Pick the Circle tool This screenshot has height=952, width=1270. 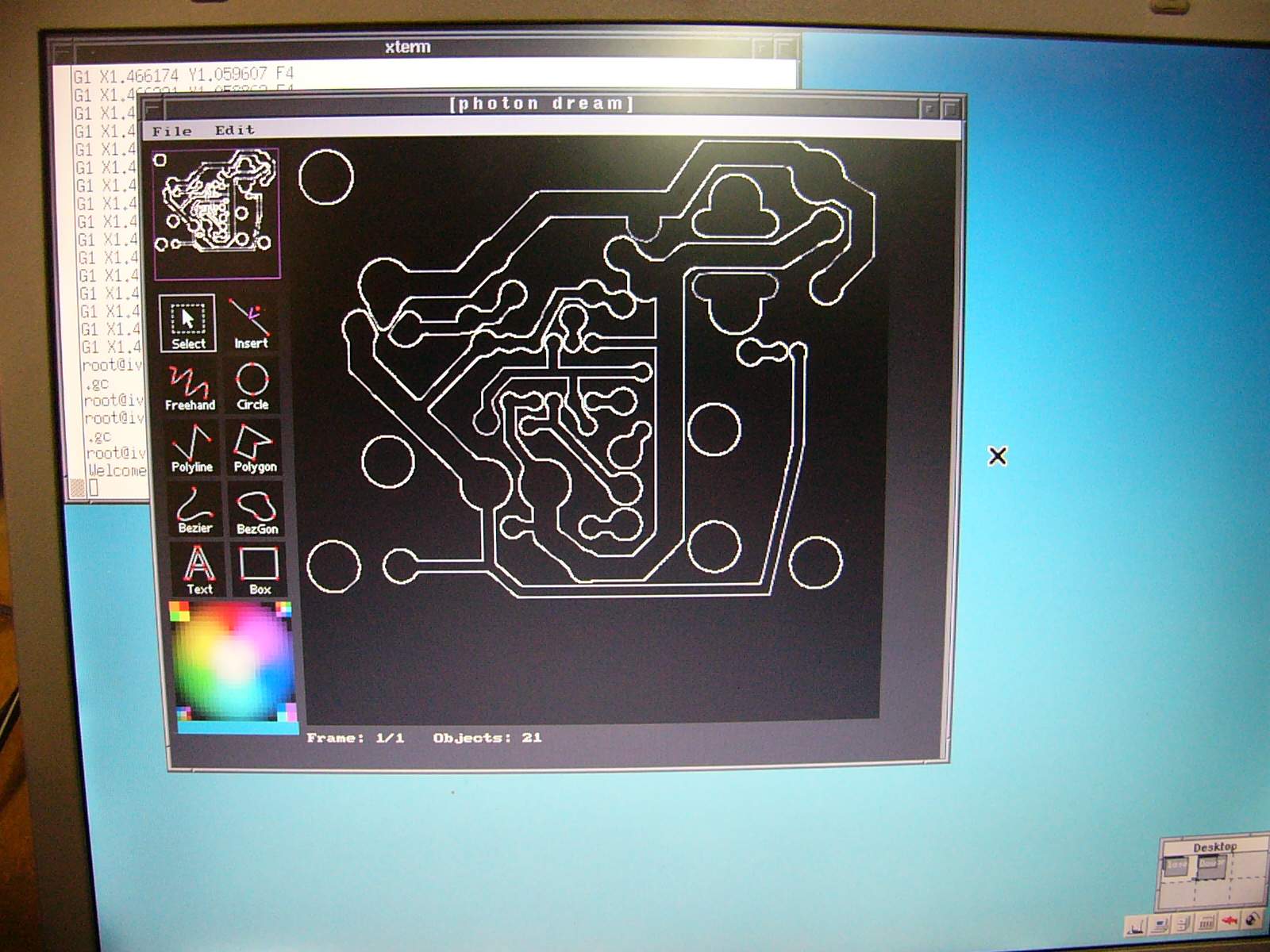252,386
